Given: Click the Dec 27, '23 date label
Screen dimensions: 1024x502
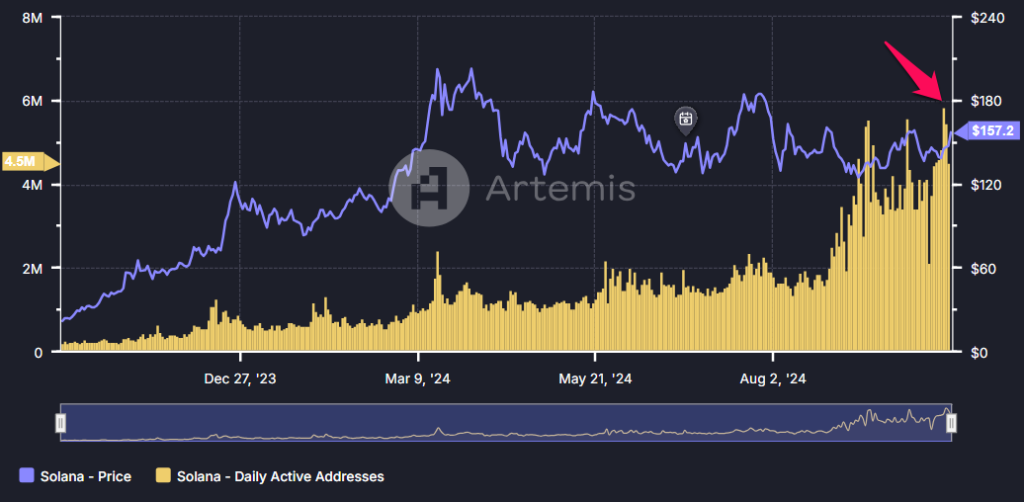Looking at the screenshot, I should [240, 379].
